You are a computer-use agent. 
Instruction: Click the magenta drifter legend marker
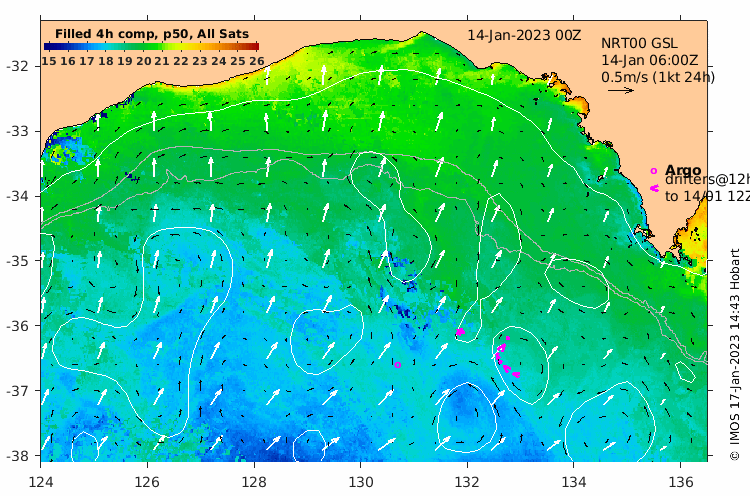click(654, 188)
